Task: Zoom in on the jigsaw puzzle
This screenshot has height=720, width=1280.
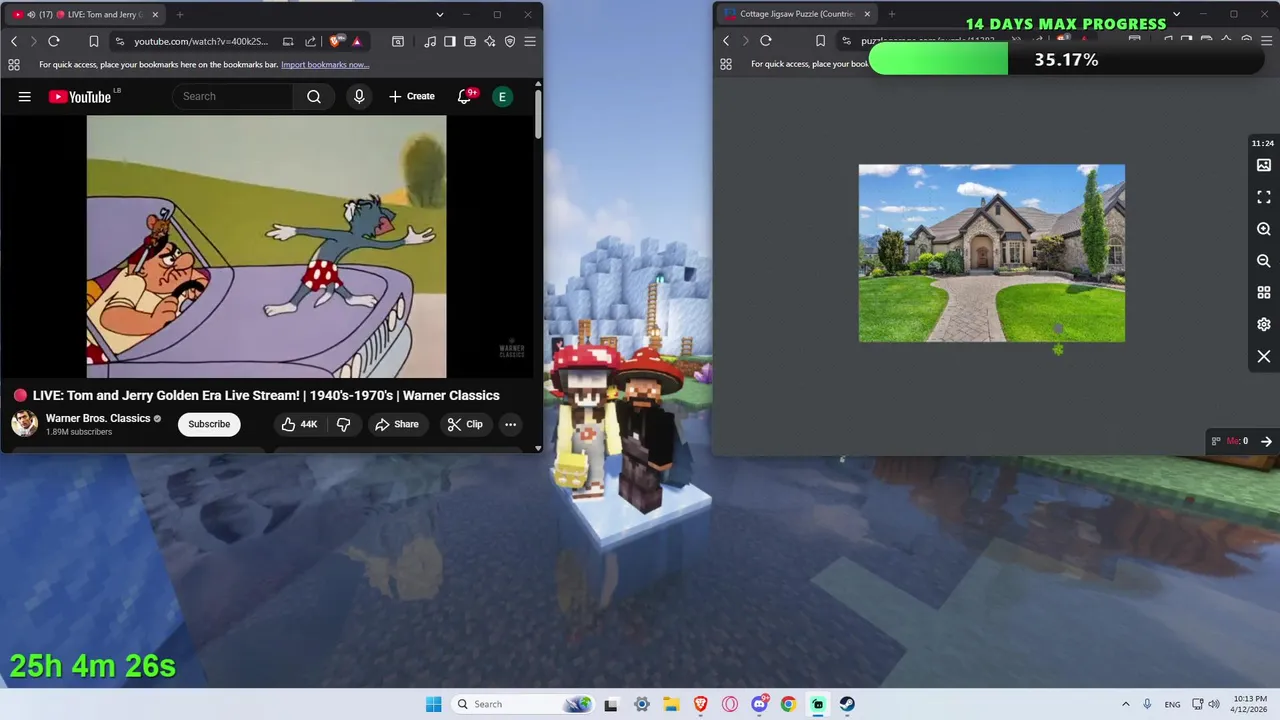Action: pyautogui.click(x=1264, y=229)
